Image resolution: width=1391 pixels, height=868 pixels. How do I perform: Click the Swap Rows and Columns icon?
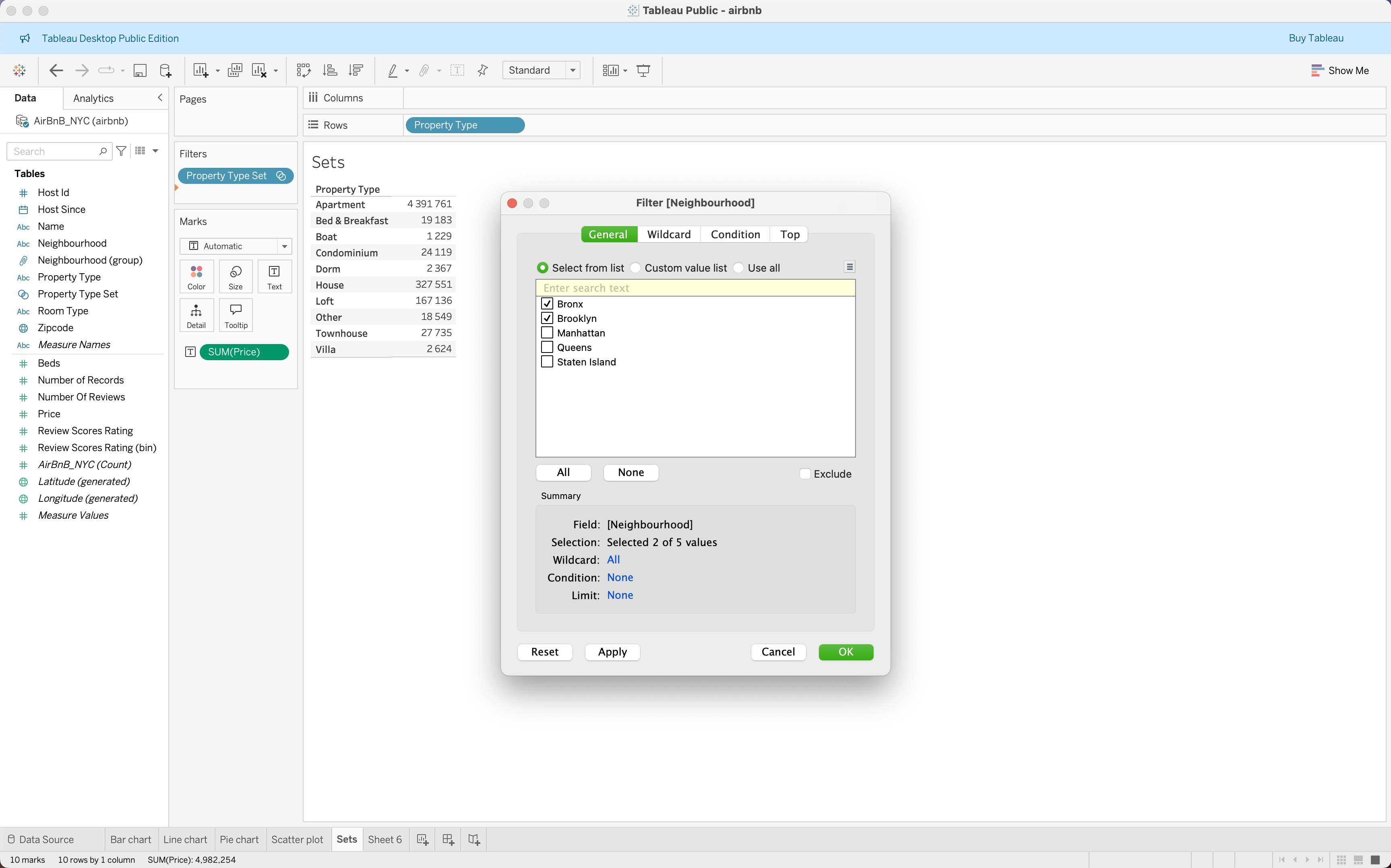click(303, 70)
